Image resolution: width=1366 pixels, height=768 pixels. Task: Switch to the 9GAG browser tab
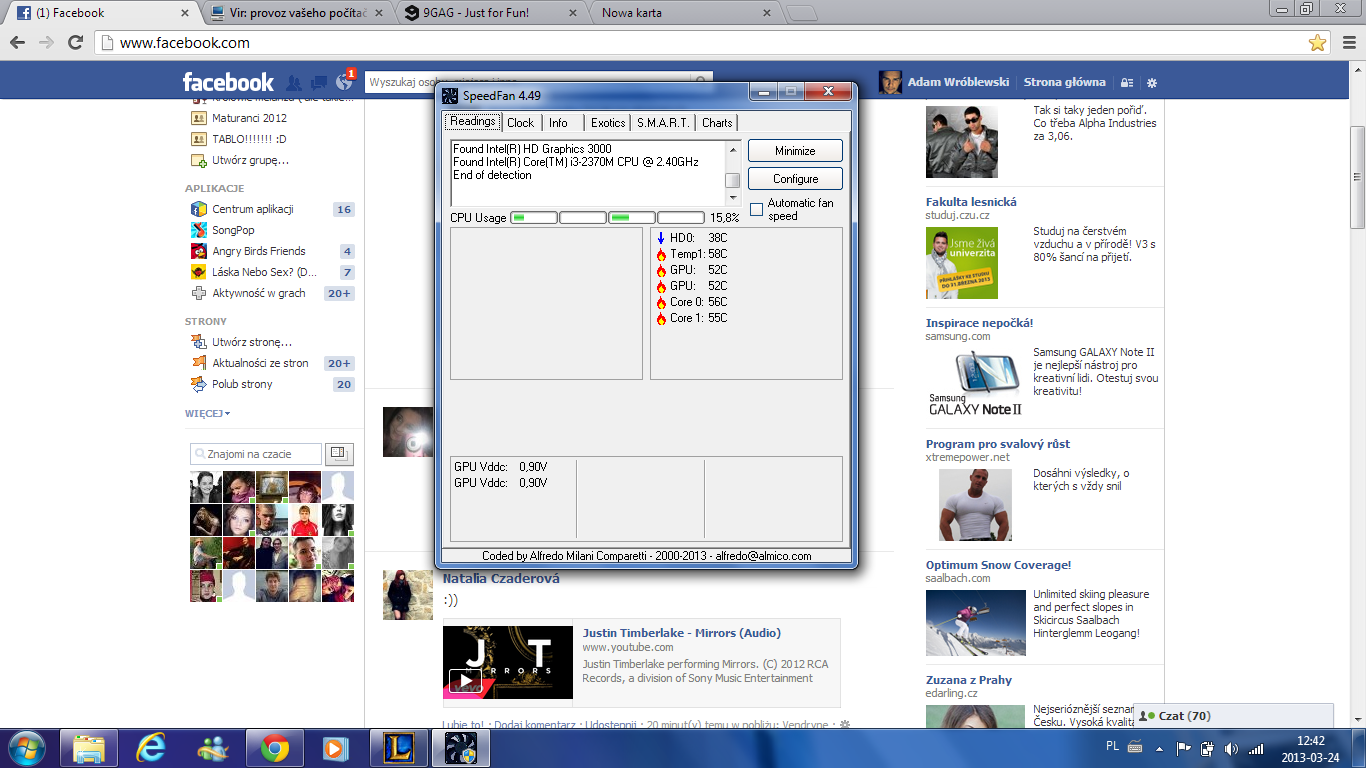point(488,13)
